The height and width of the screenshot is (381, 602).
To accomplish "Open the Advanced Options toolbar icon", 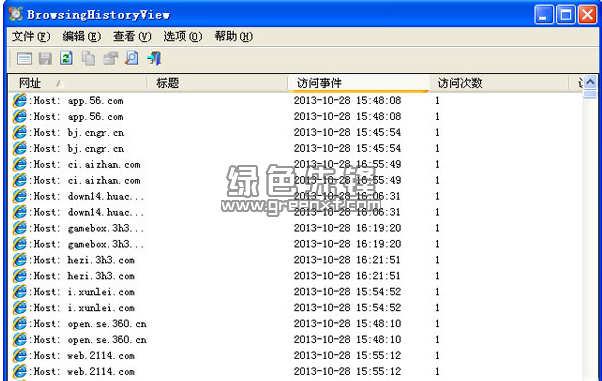I will (x=24, y=59).
